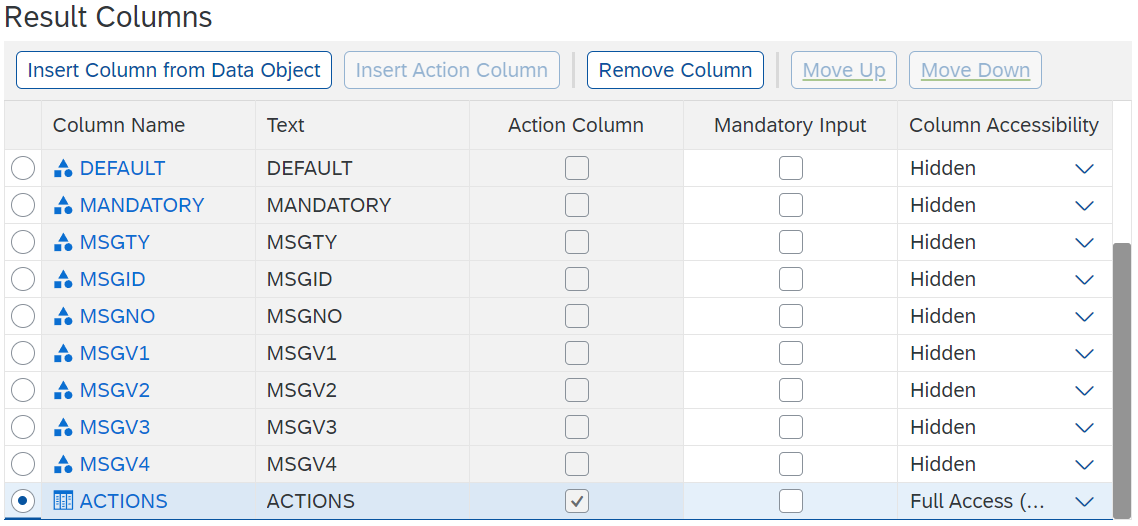Click the element icon beside MSGV1

click(x=63, y=353)
